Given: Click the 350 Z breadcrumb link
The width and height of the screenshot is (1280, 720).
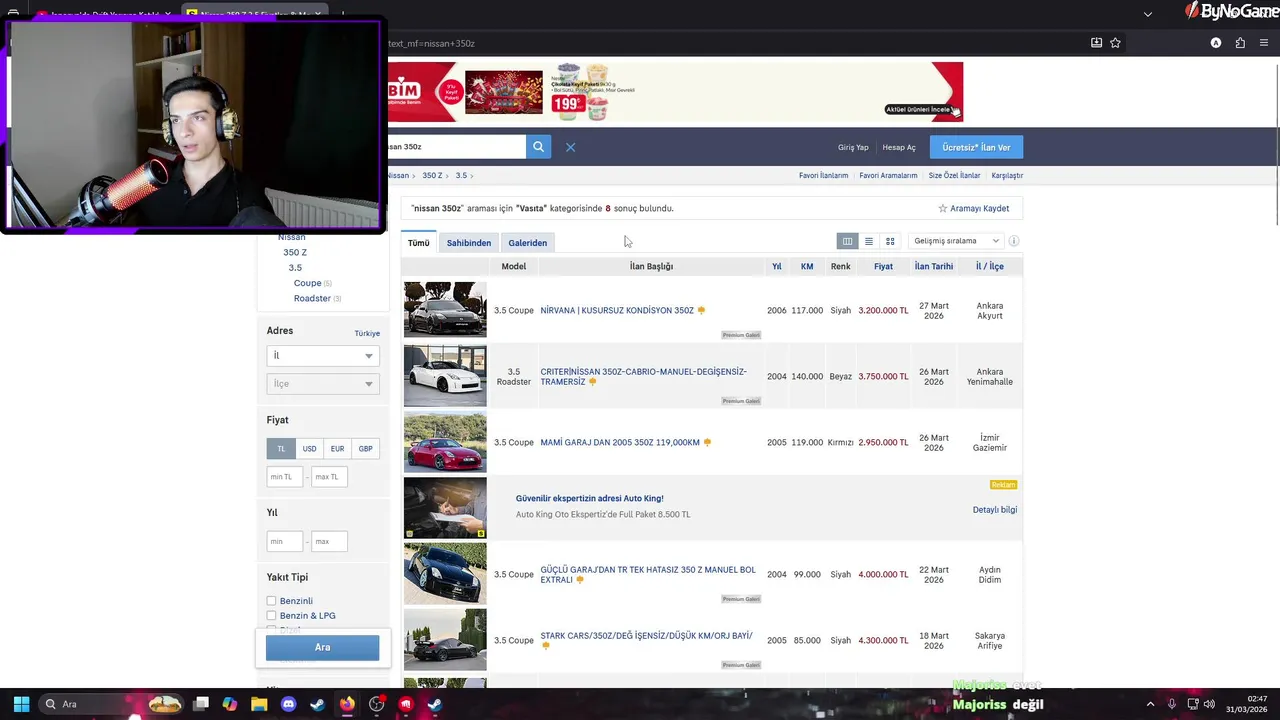Looking at the screenshot, I should [x=432, y=176].
